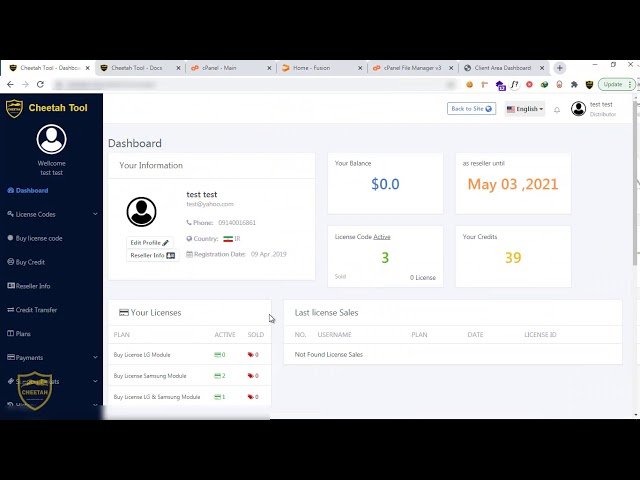Screen dimensions: 640x480
Task: Close the Cheetah Tool - Docs tab
Action: tap(178, 68)
